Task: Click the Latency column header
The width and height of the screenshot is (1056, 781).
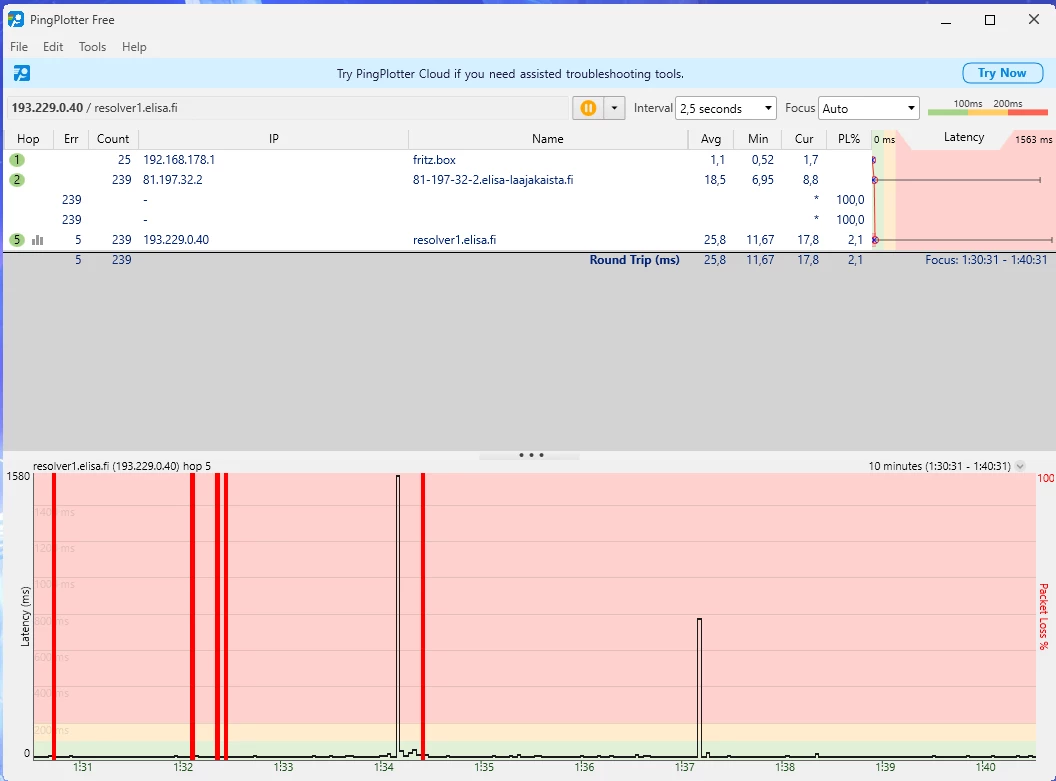Action: [x=964, y=137]
